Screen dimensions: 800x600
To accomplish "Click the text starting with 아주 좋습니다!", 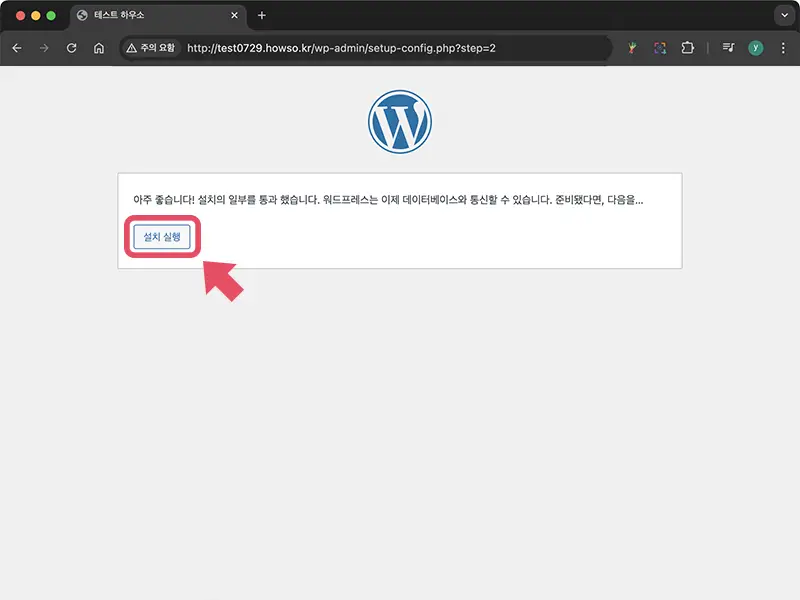I will pos(388,199).
